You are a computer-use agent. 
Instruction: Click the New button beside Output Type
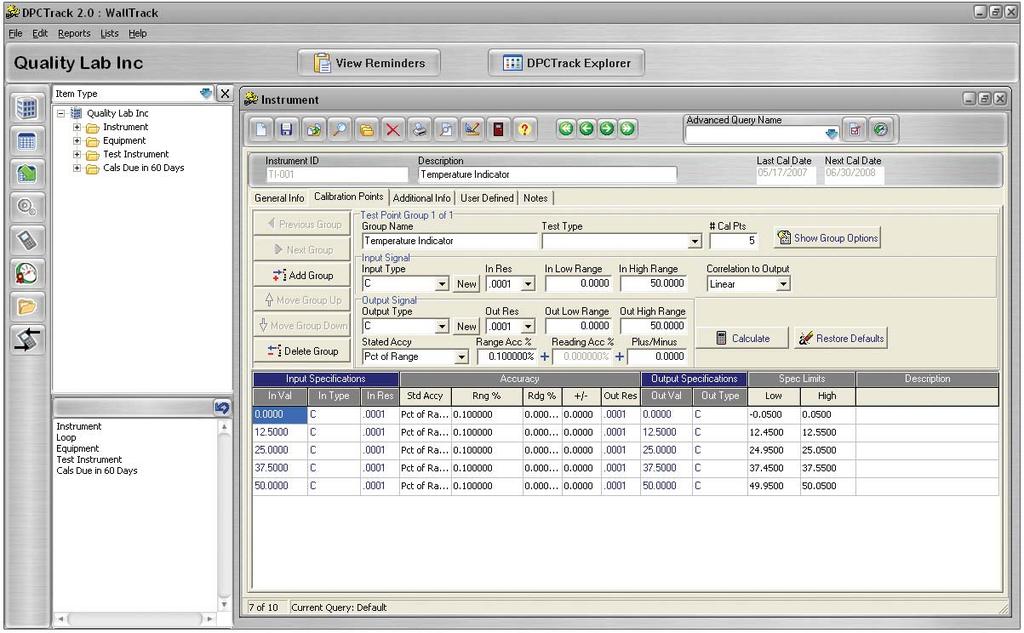point(467,327)
